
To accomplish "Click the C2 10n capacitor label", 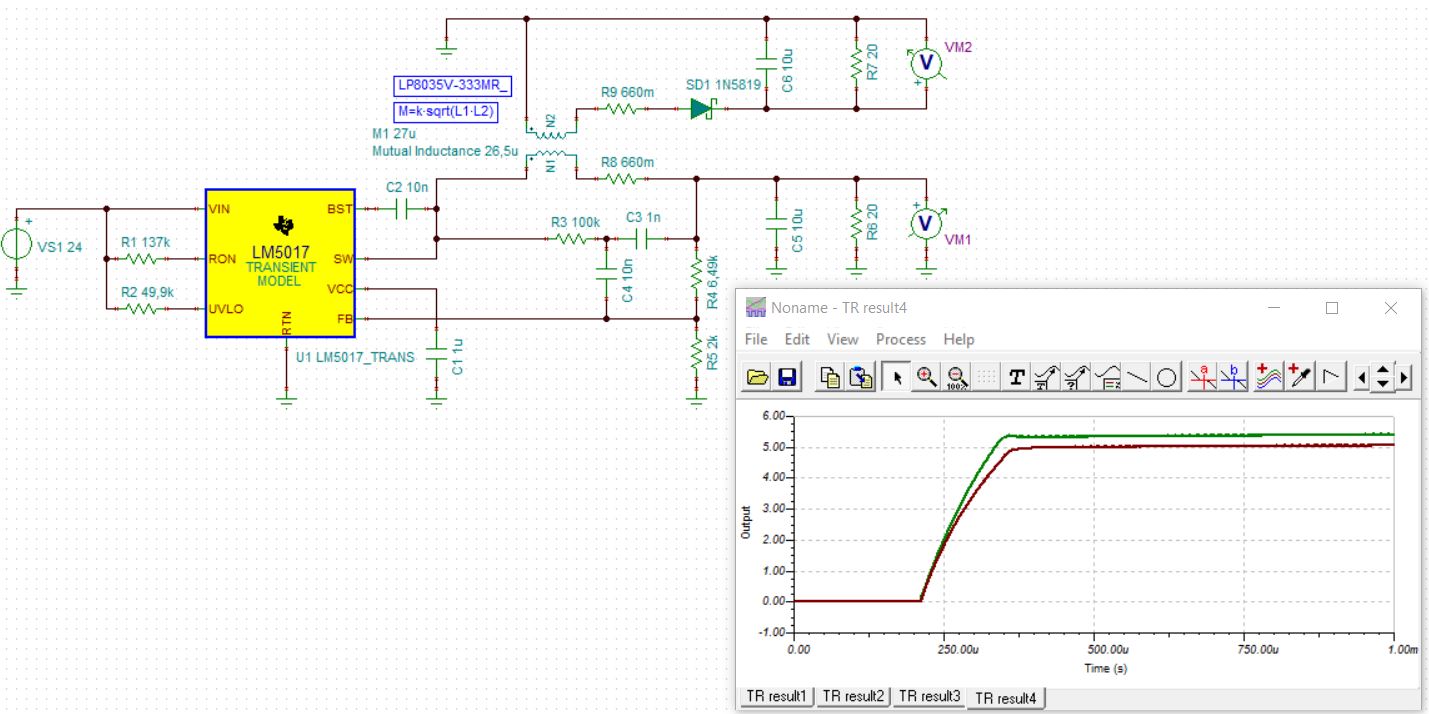I will [407, 188].
